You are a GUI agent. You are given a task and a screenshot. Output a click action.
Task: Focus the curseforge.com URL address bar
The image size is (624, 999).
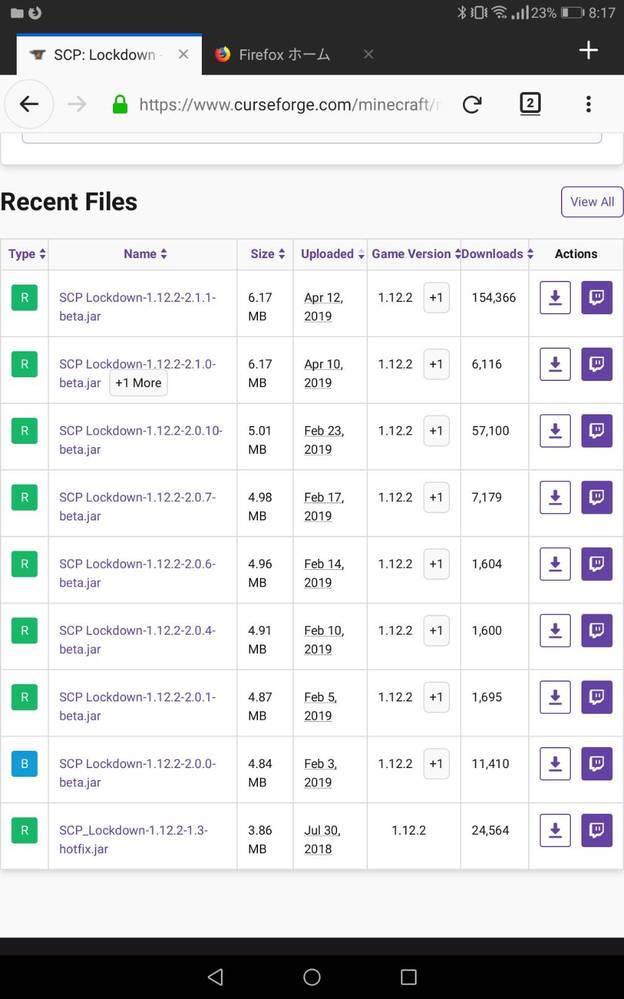[x=289, y=104]
